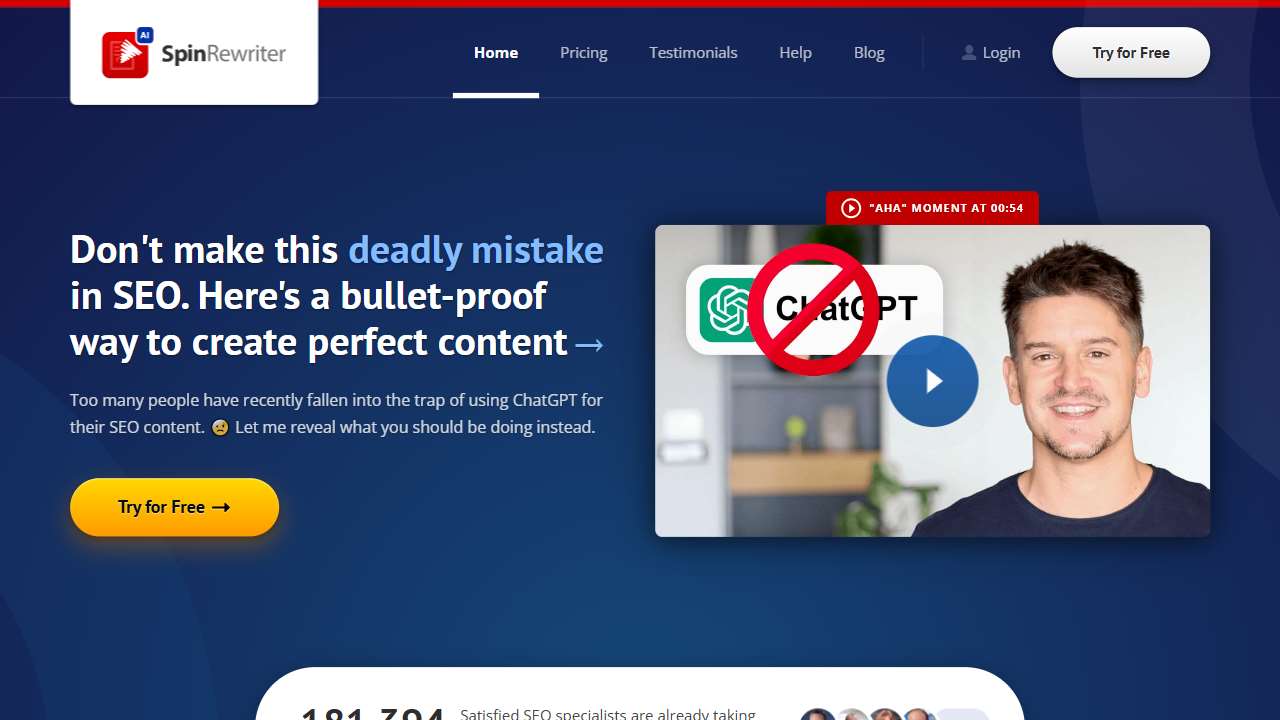
Task: Click the red prohibition sign over ChatGPT
Action: 812,309
